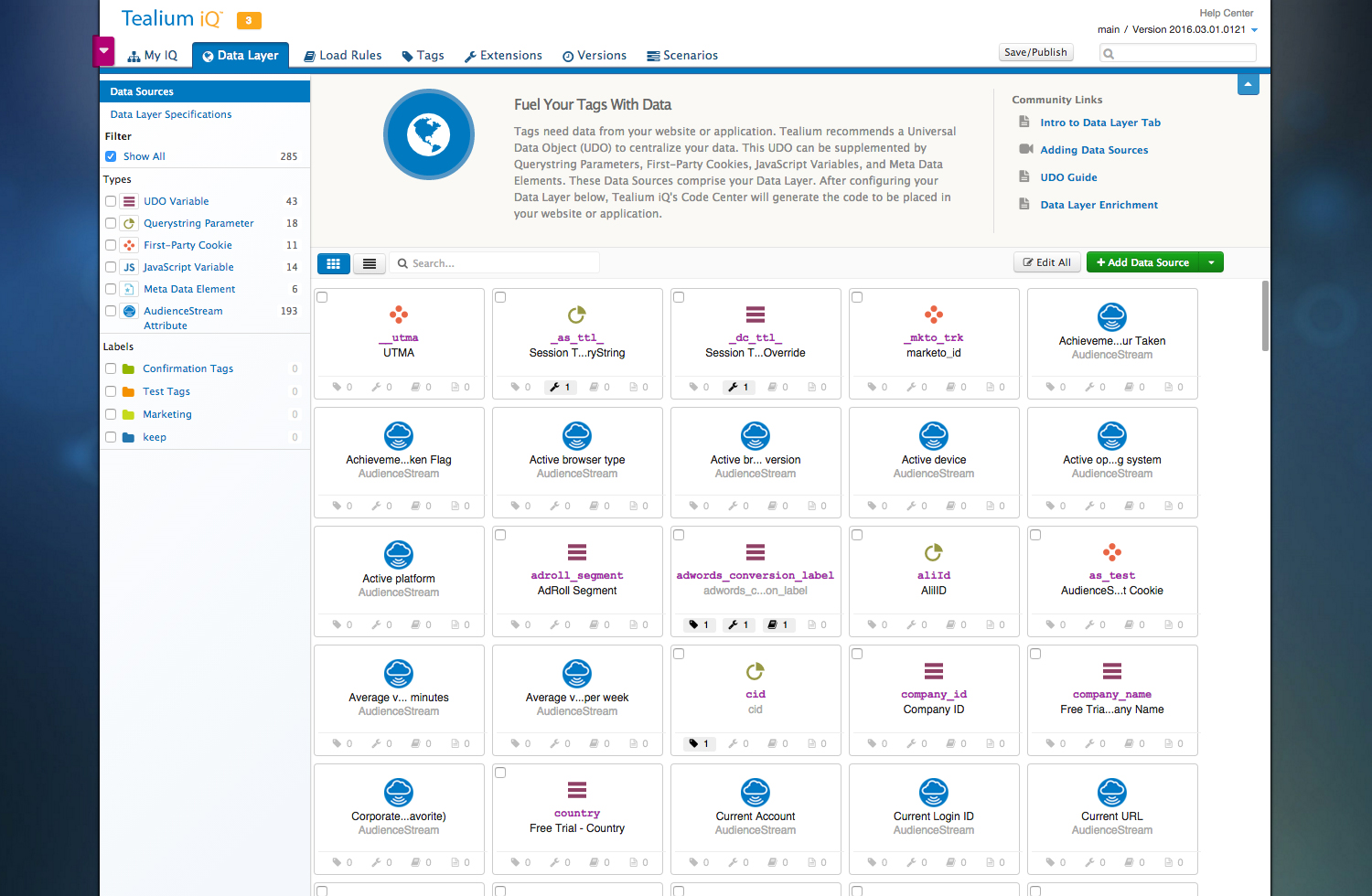Viewport: 1372px width, 896px height.
Task: Collapse the info panel with arrow
Action: pyautogui.click(x=1248, y=84)
